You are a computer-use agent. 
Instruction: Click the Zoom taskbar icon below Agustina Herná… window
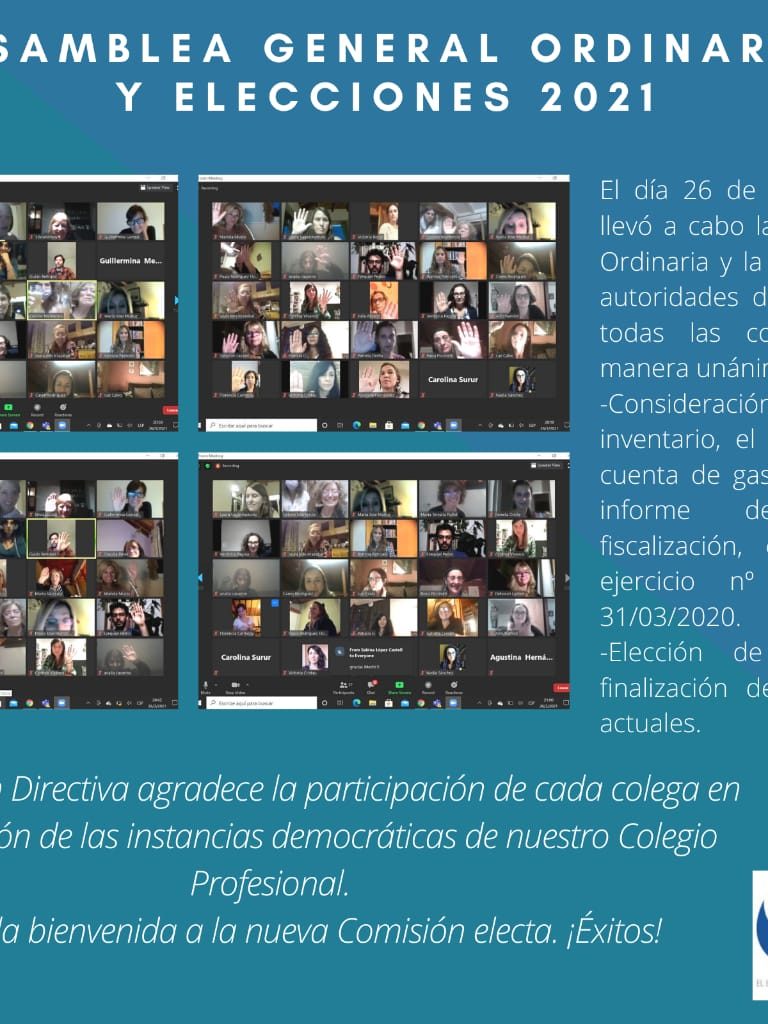point(453,703)
